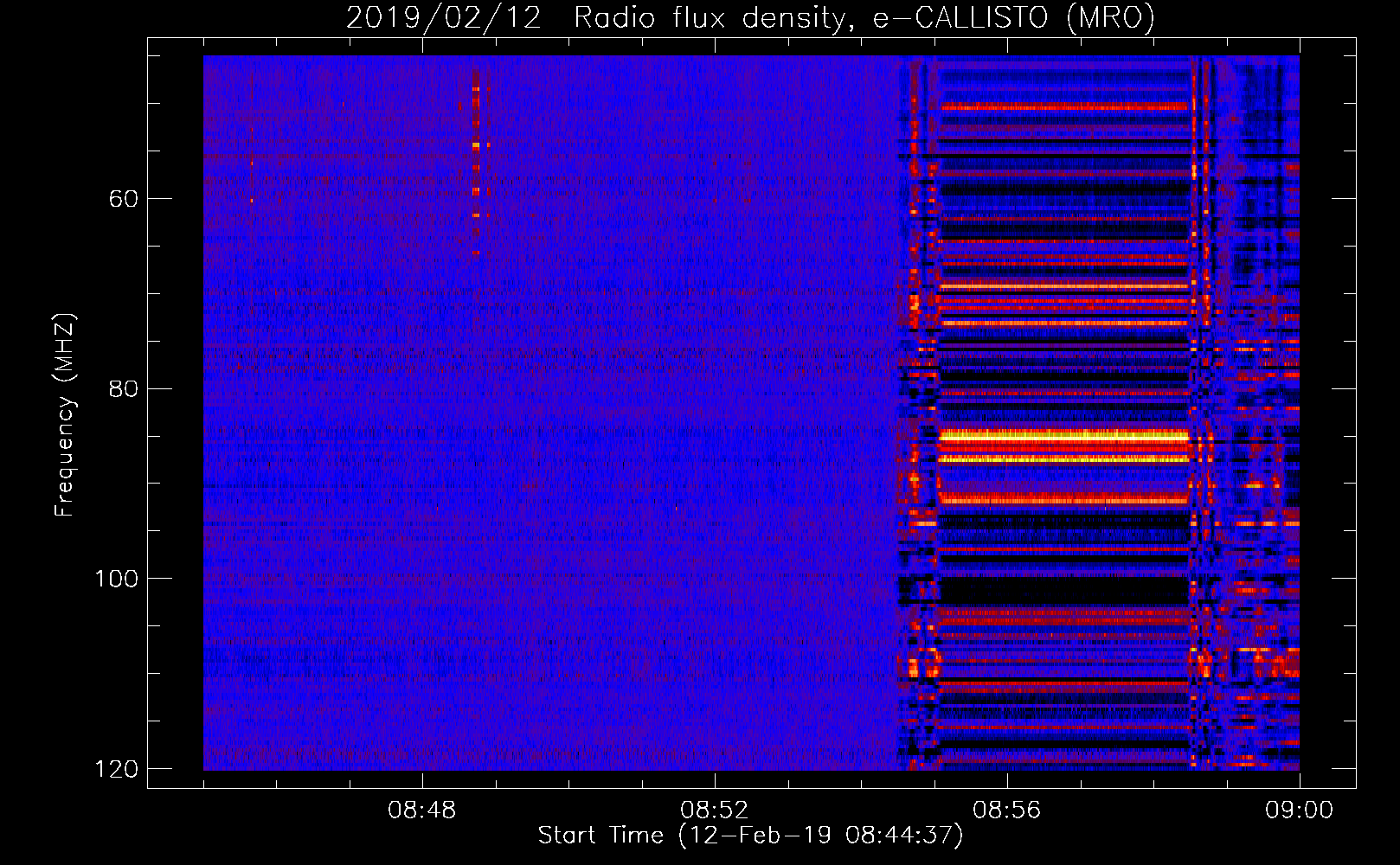Click the 08:48 time tick label
The width and height of the screenshot is (1400, 865).
point(422,811)
